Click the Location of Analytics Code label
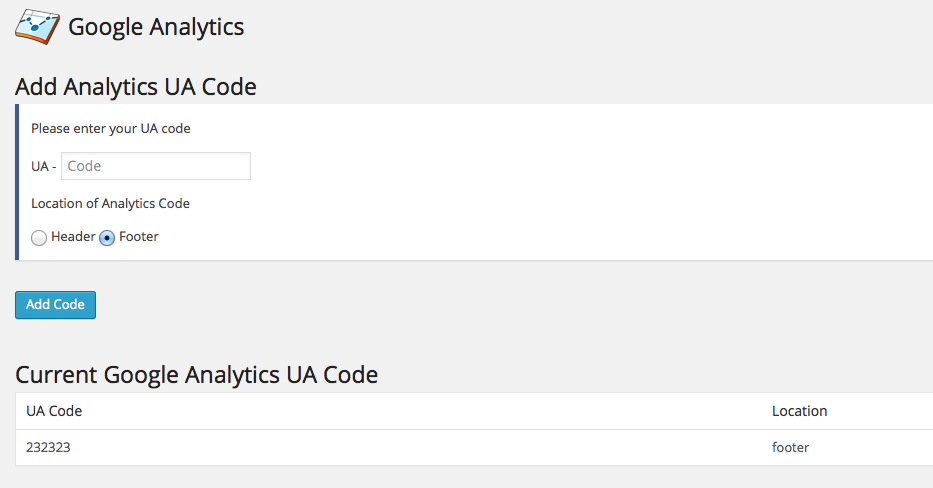This screenshot has height=488, width=933. [x=110, y=204]
